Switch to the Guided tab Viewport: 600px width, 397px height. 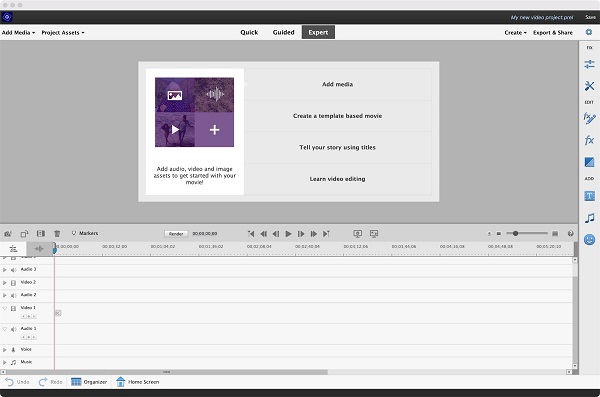(x=284, y=33)
